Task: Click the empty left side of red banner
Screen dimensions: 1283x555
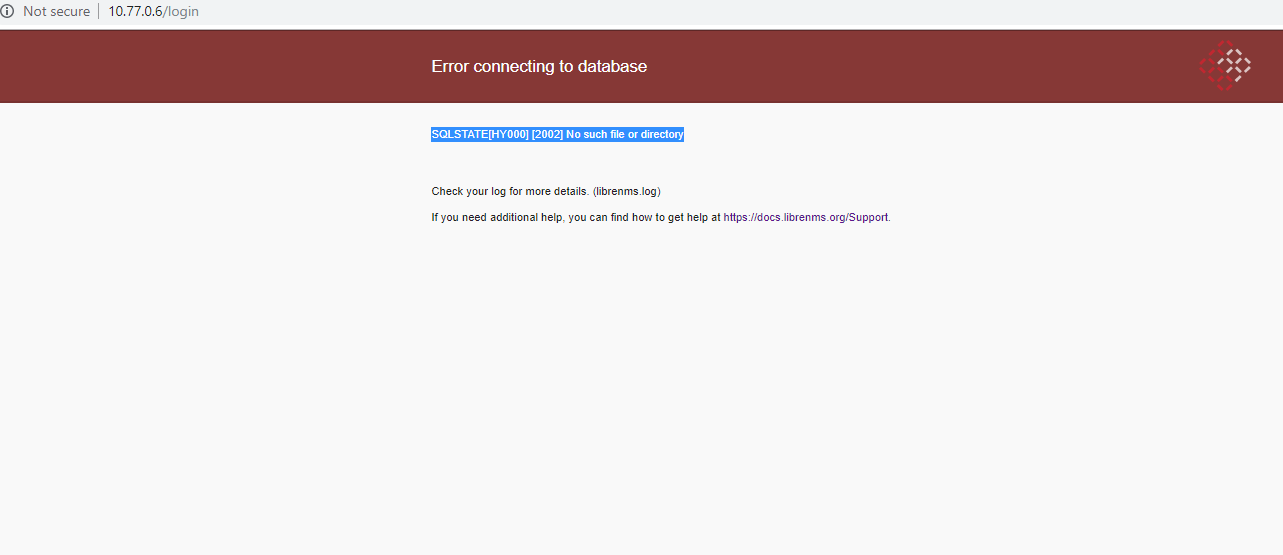Action: pyautogui.click(x=200, y=66)
